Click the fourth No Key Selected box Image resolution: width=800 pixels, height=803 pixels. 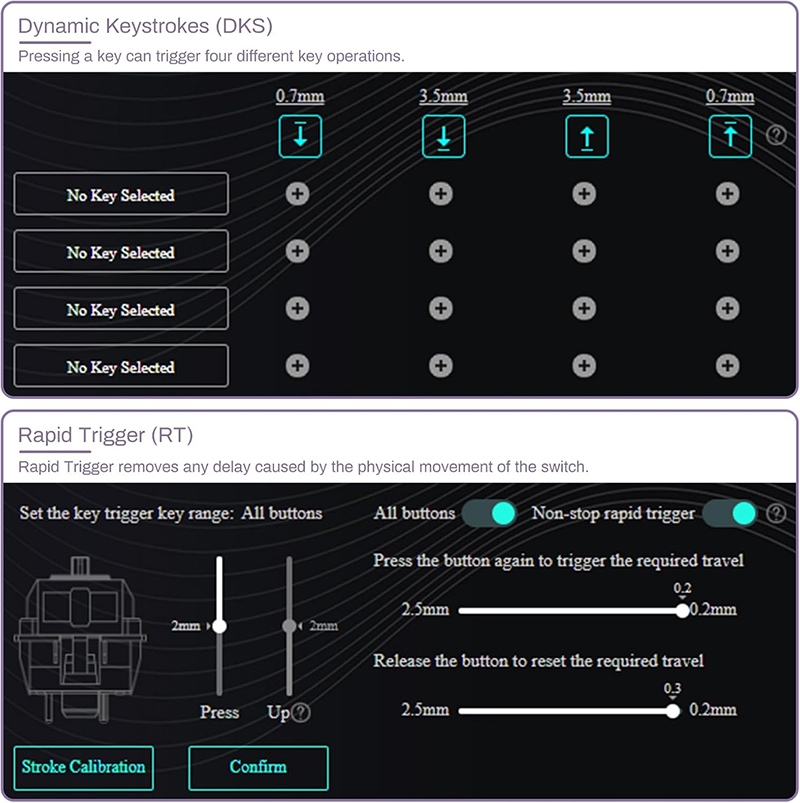(121, 366)
